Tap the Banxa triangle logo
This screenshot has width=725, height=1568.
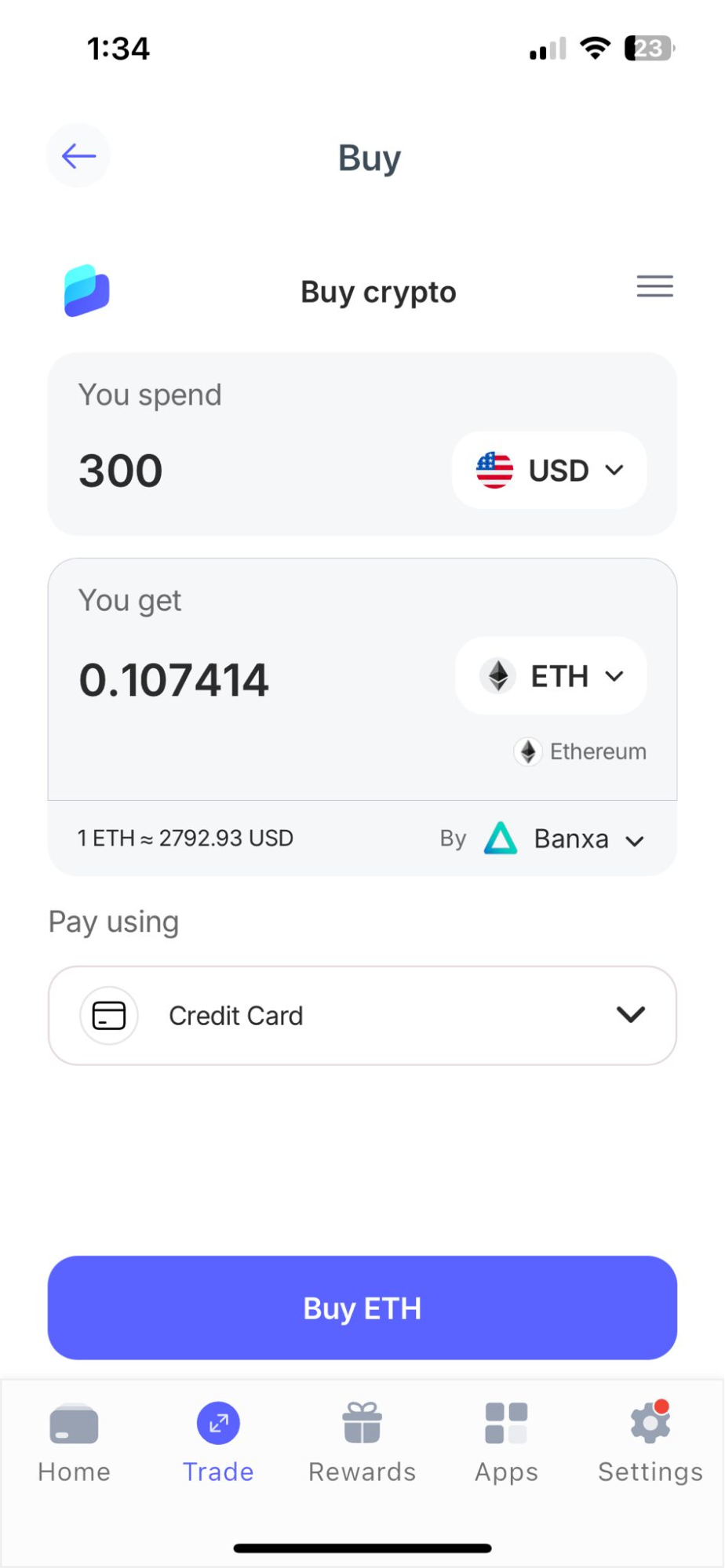[x=501, y=839]
